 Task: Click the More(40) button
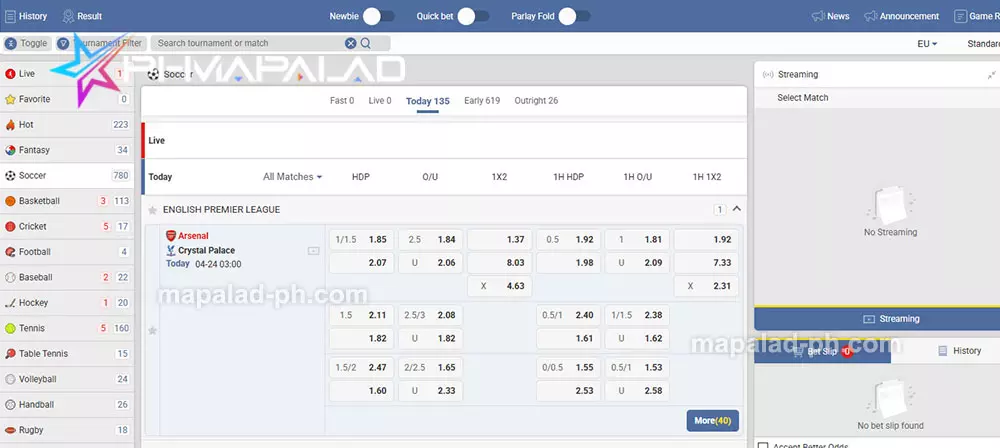(x=712, y=421)
